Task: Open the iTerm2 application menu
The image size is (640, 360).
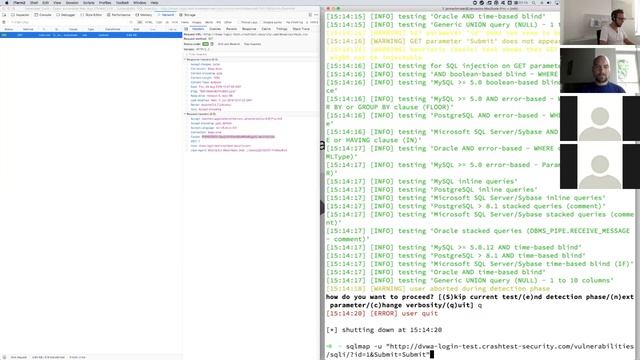Action: click(x=19, y=2)
